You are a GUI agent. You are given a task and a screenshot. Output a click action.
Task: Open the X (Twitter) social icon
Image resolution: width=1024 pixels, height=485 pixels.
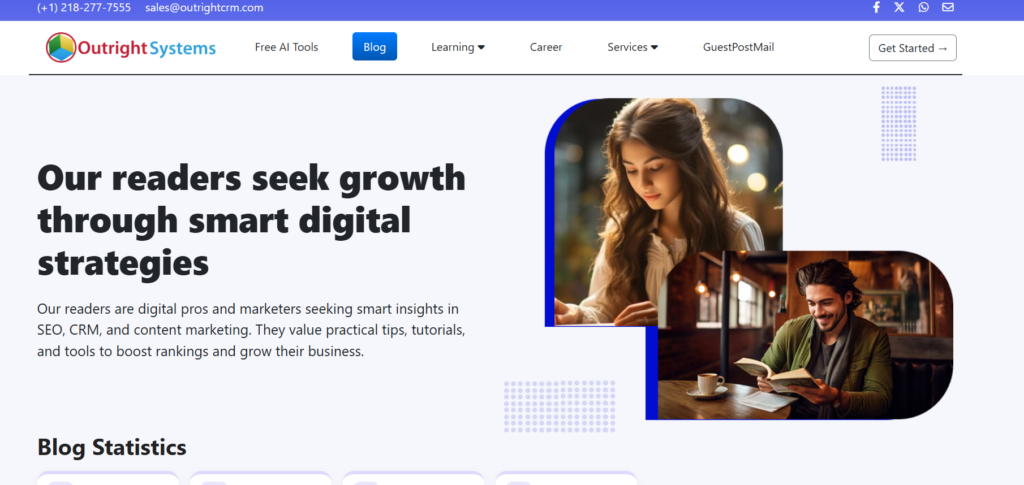[x=899, y=7]
